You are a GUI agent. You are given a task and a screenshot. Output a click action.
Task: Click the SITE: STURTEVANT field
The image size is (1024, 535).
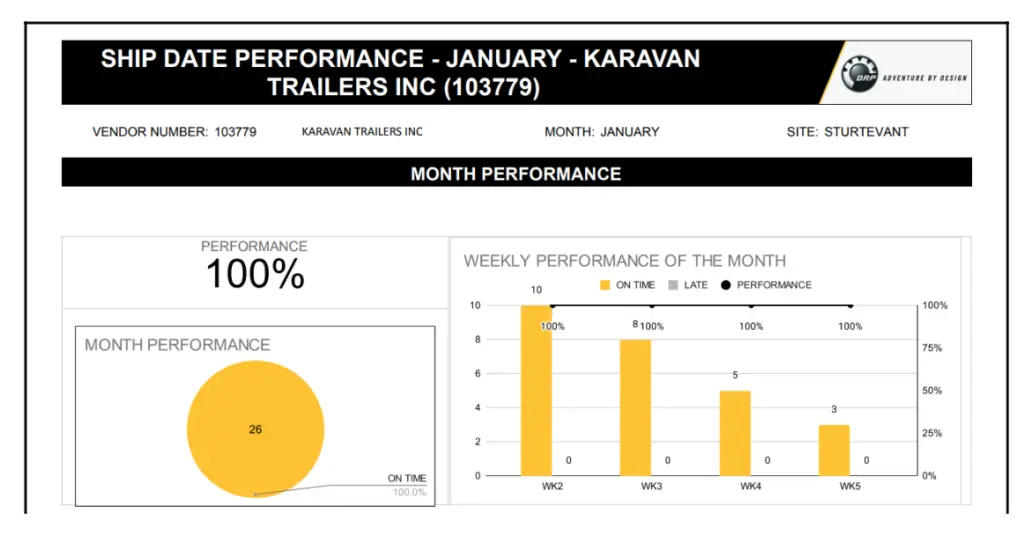point(847,132)
